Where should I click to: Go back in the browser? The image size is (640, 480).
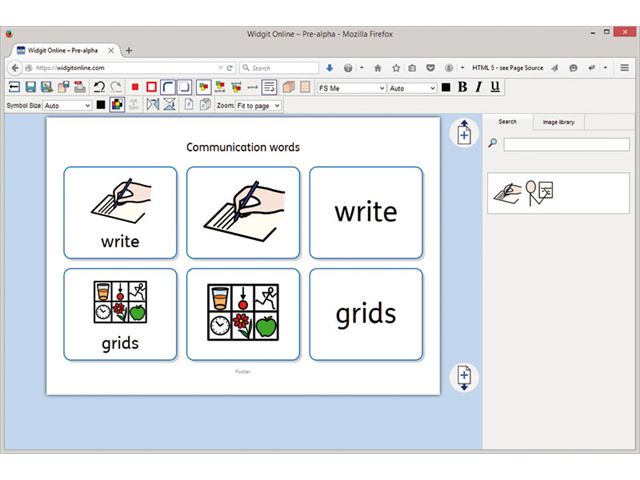[15, 68]
